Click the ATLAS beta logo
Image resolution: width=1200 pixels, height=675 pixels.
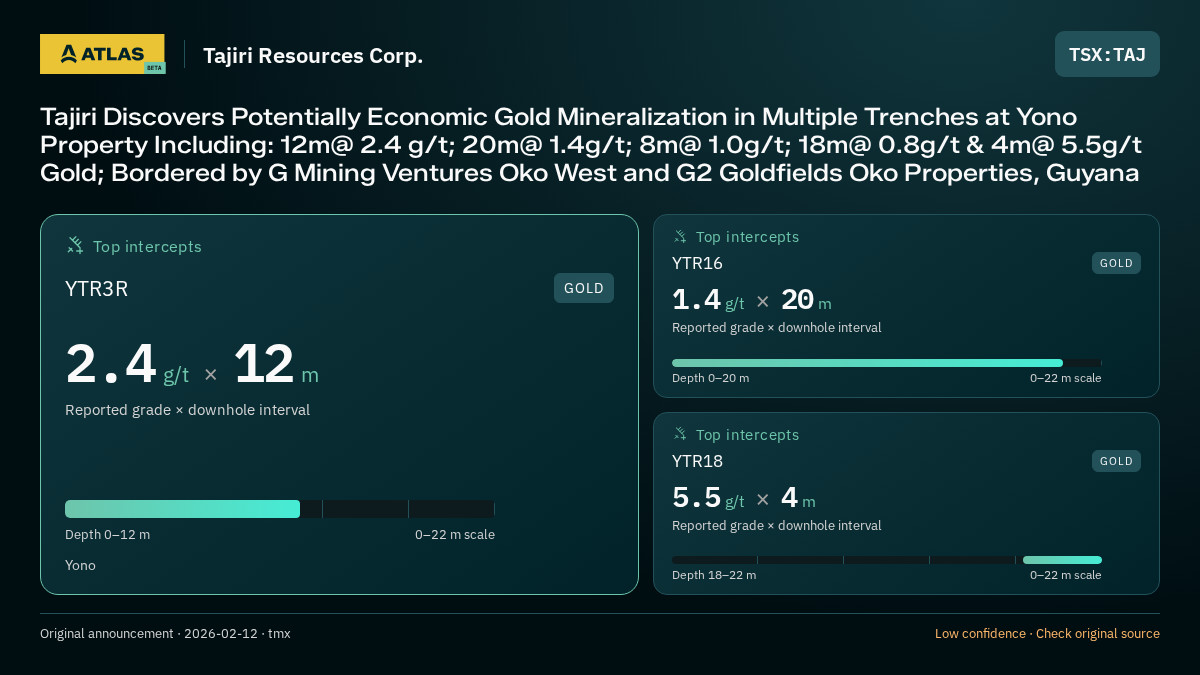coord(103,54)
